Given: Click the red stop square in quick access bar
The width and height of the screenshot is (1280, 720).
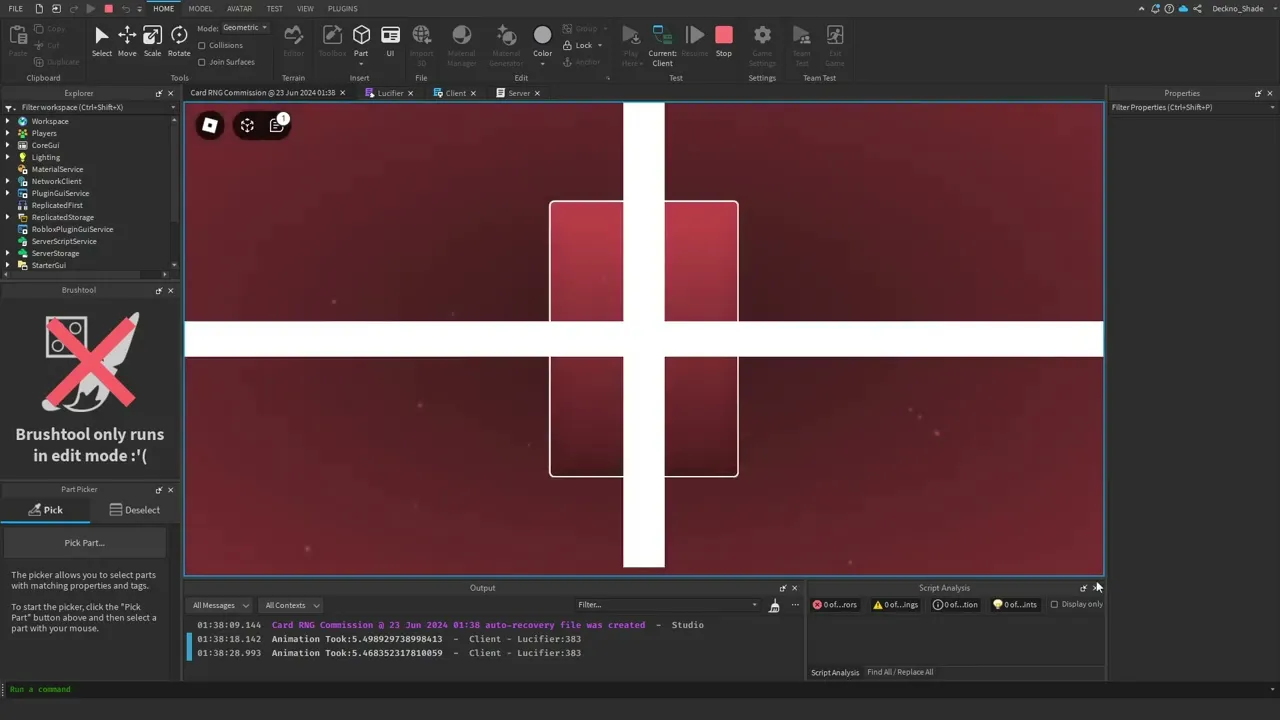Looking at the screenshot, I should pyautogui.click(x=109, y=9).
